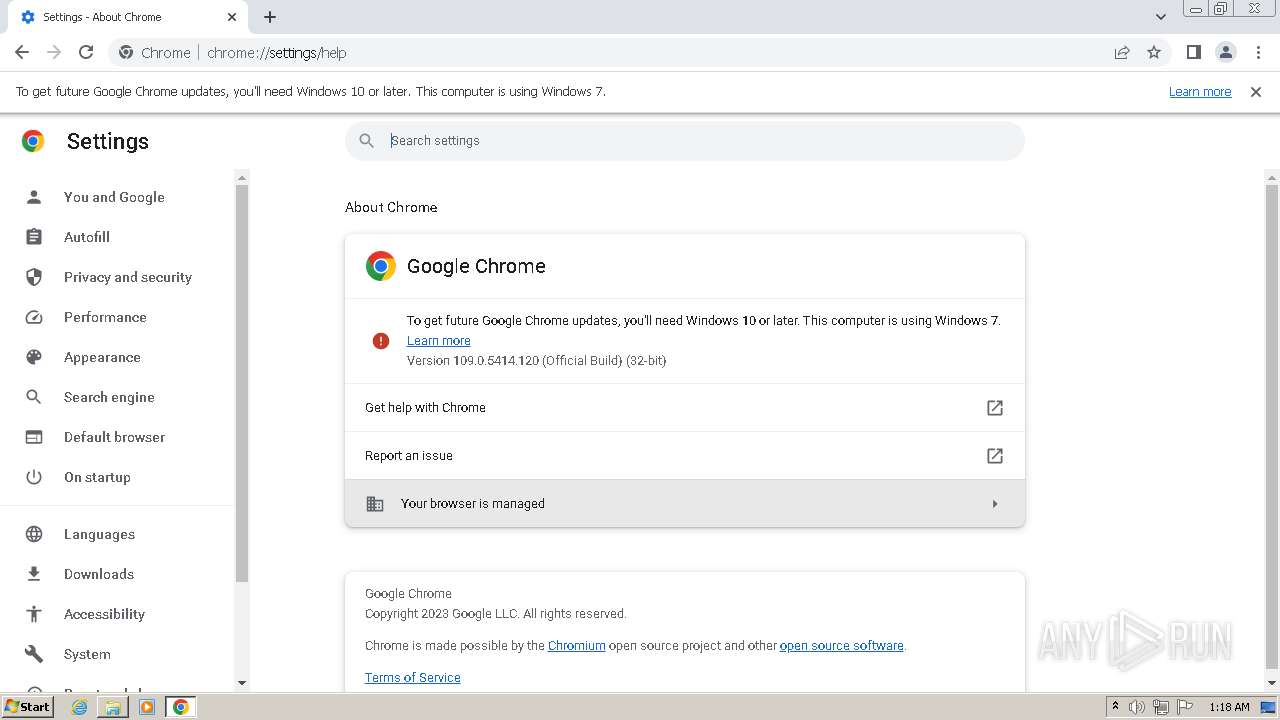Open You and Google settings

(114, 197)
